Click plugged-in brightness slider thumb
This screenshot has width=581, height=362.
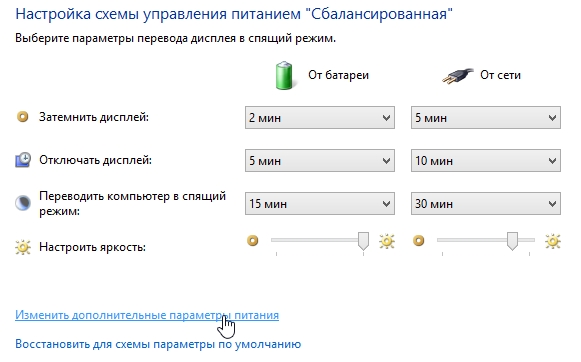pos(512,241)
